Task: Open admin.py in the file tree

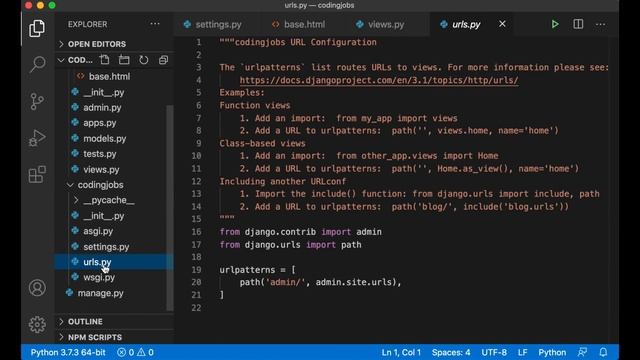Action: (102, 108)
